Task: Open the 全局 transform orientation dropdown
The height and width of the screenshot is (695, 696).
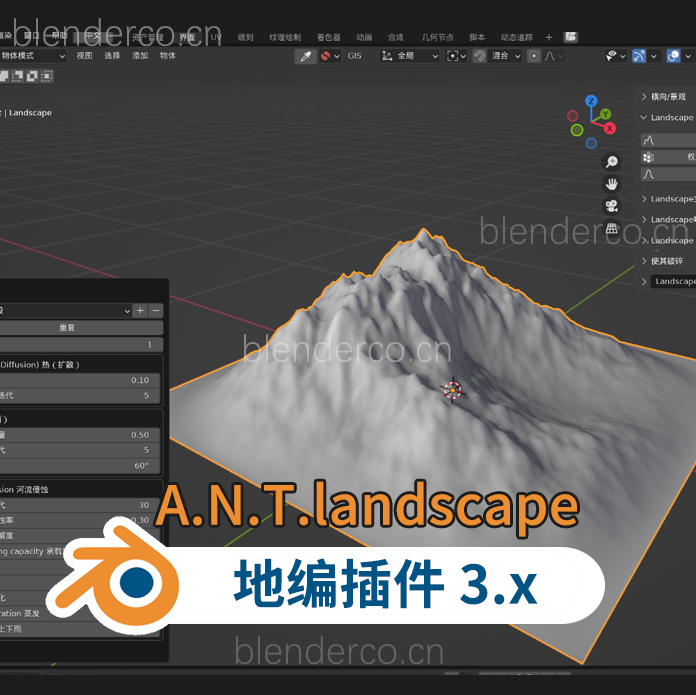Action: coord(410,56)
